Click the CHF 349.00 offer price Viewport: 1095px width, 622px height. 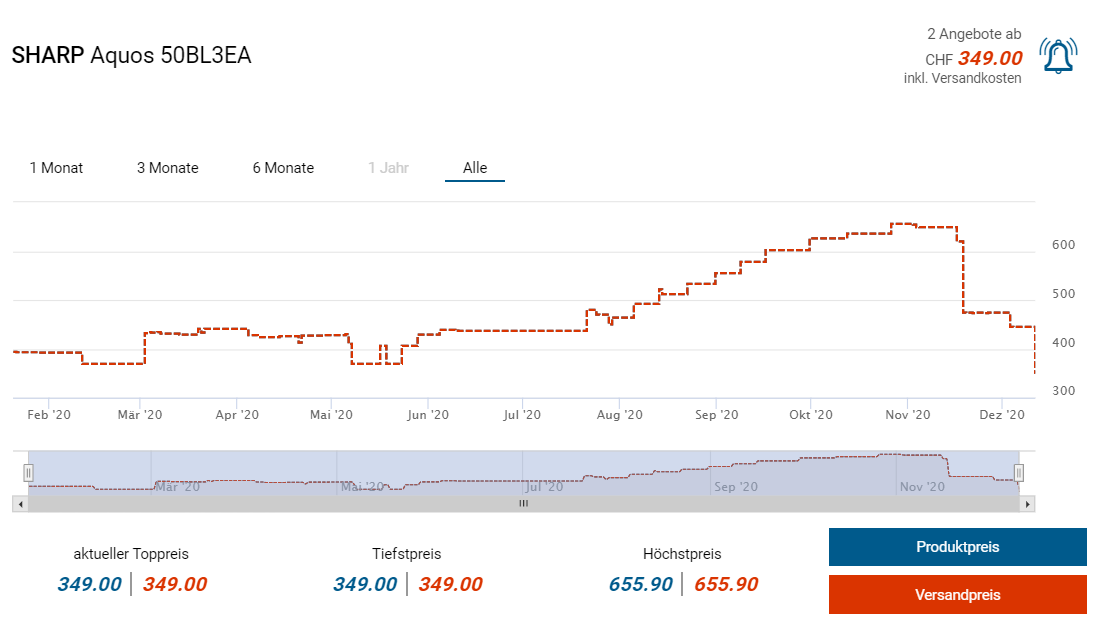click(x=989, y=59)
